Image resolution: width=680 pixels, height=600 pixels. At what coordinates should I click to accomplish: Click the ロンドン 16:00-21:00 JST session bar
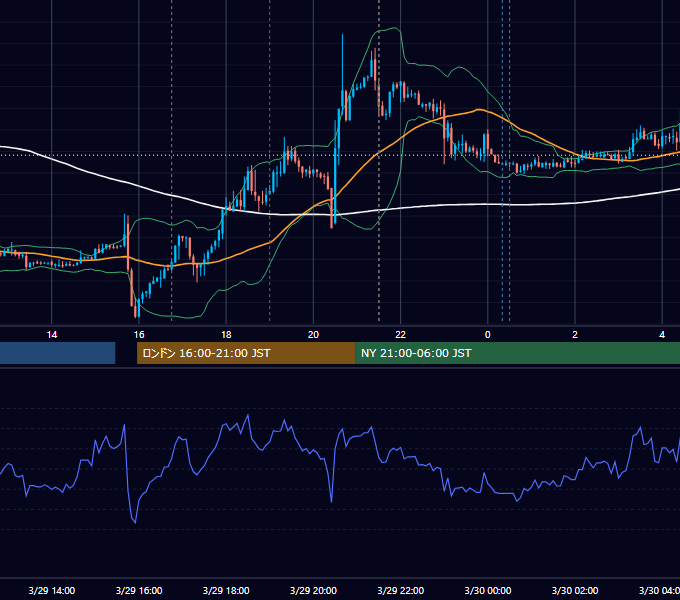click(246, 353)
